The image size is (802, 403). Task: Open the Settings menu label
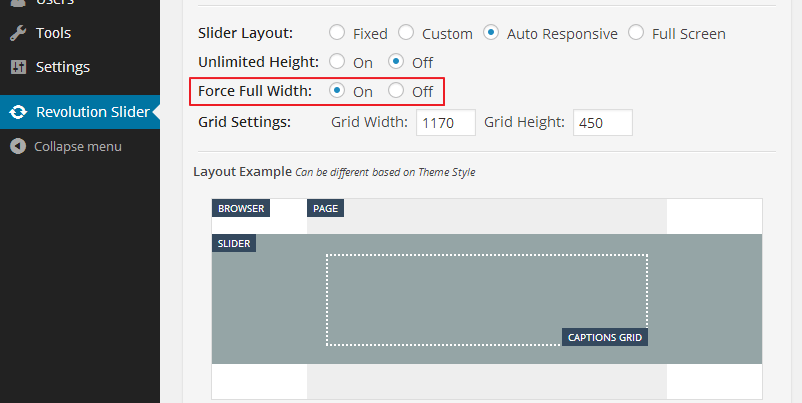[62, 67]
